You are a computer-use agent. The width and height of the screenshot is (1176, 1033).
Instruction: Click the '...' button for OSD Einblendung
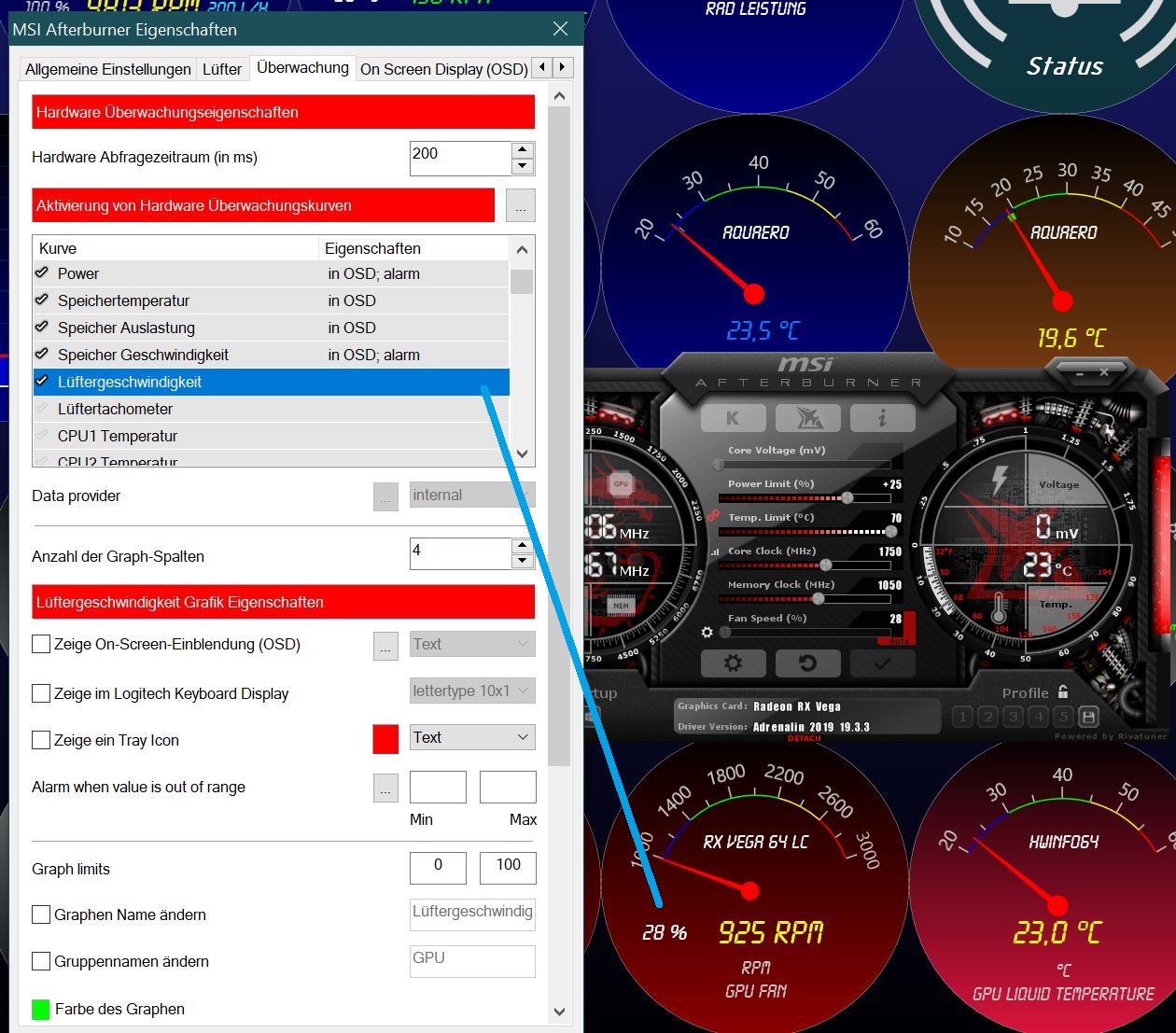point(385,646)
